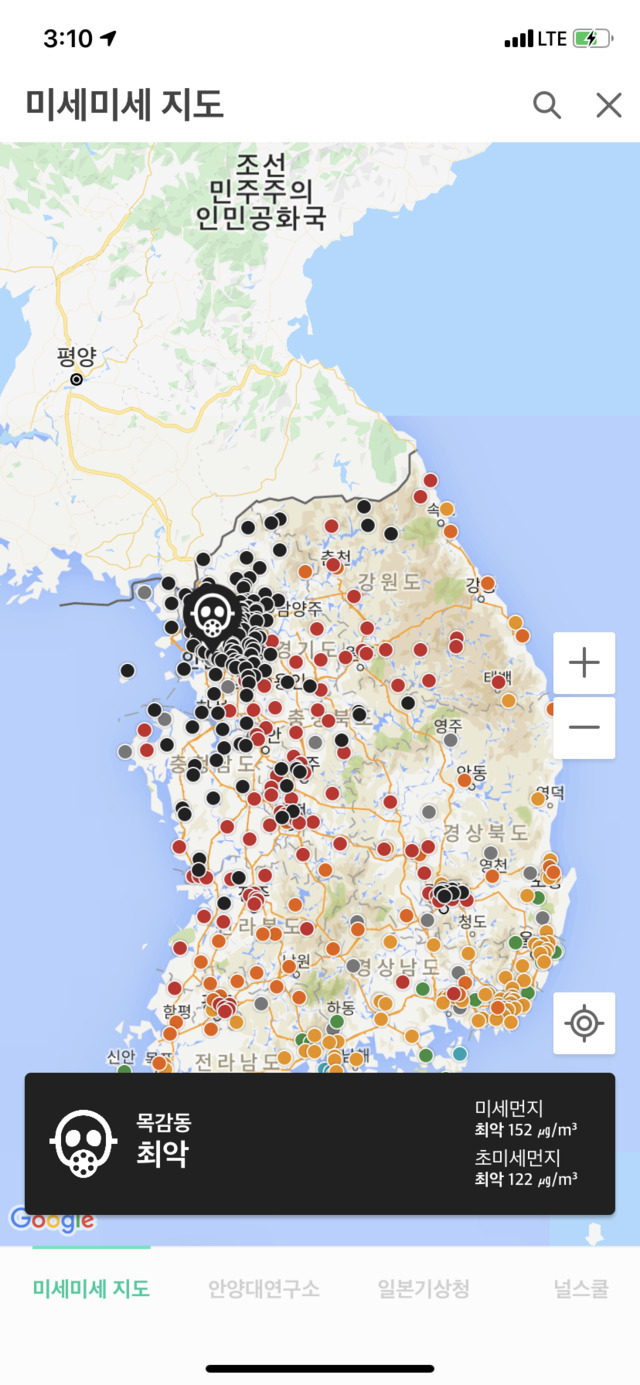Select the 평양 city marker
The image size is (640, 1385).
click(76, 379)
